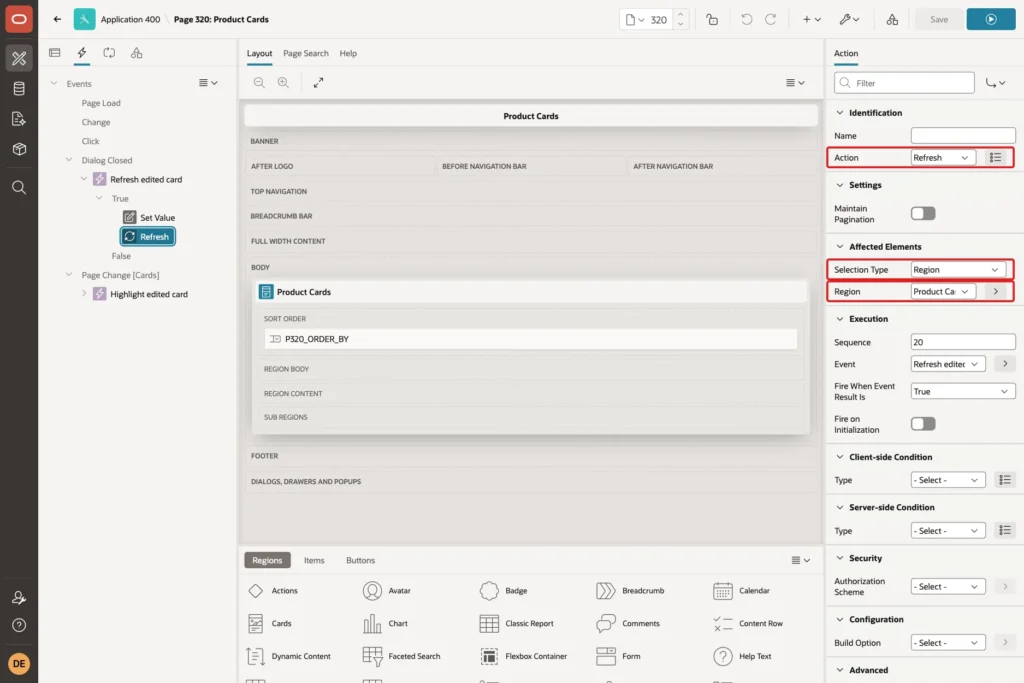Screen dimensions: 1024x683
Task: Switch to the Layout tab
Action: pyautogui.click(x=259, y=54)
